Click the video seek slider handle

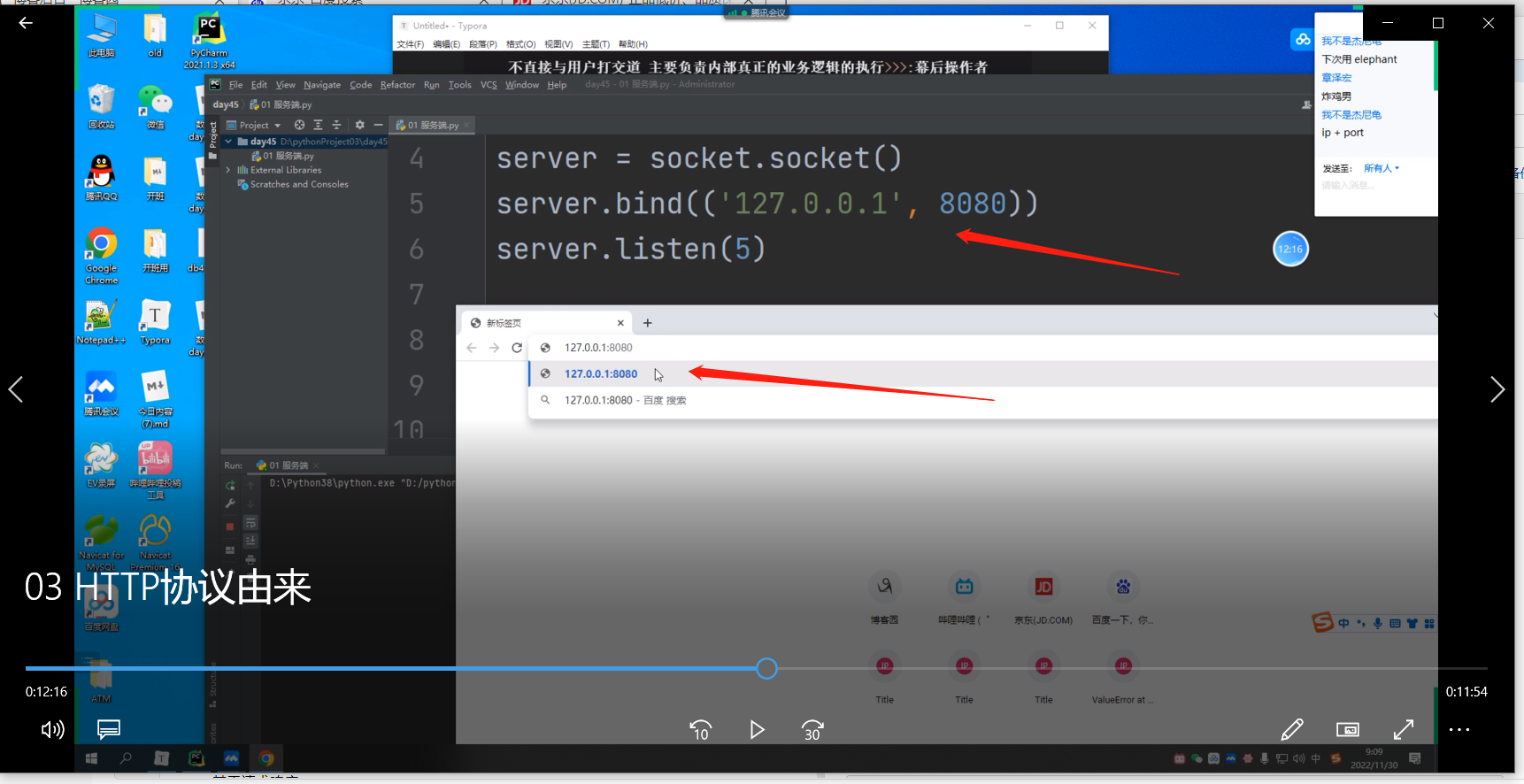[767, 669]
